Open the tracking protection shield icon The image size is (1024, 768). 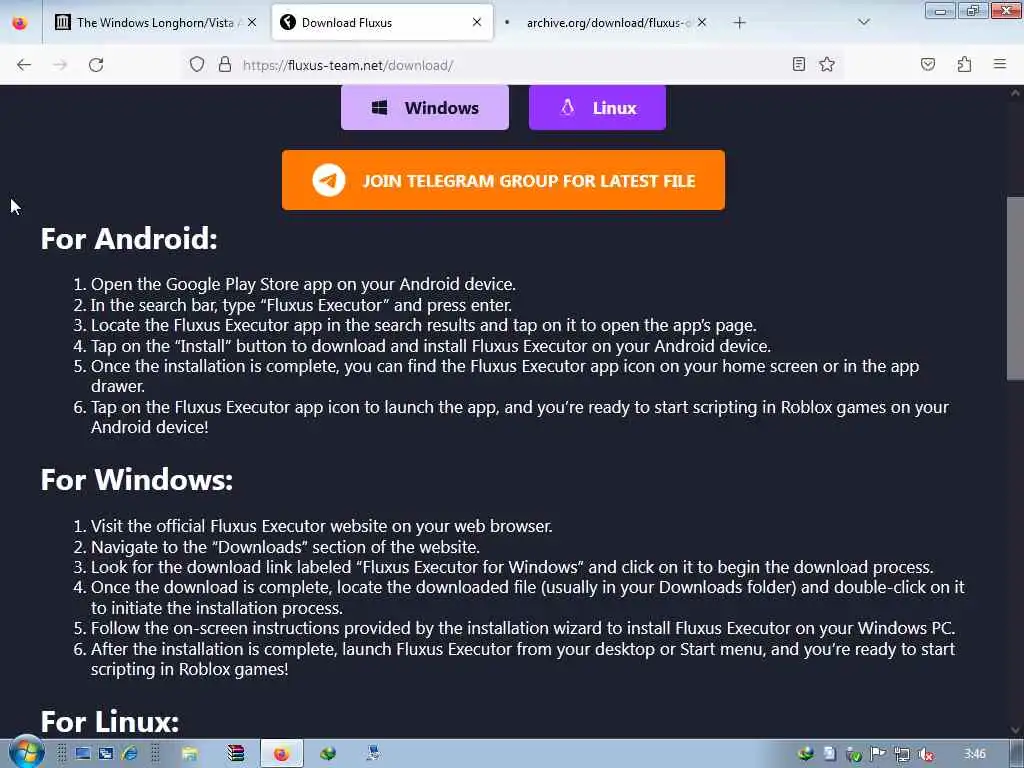coord(197,65)
